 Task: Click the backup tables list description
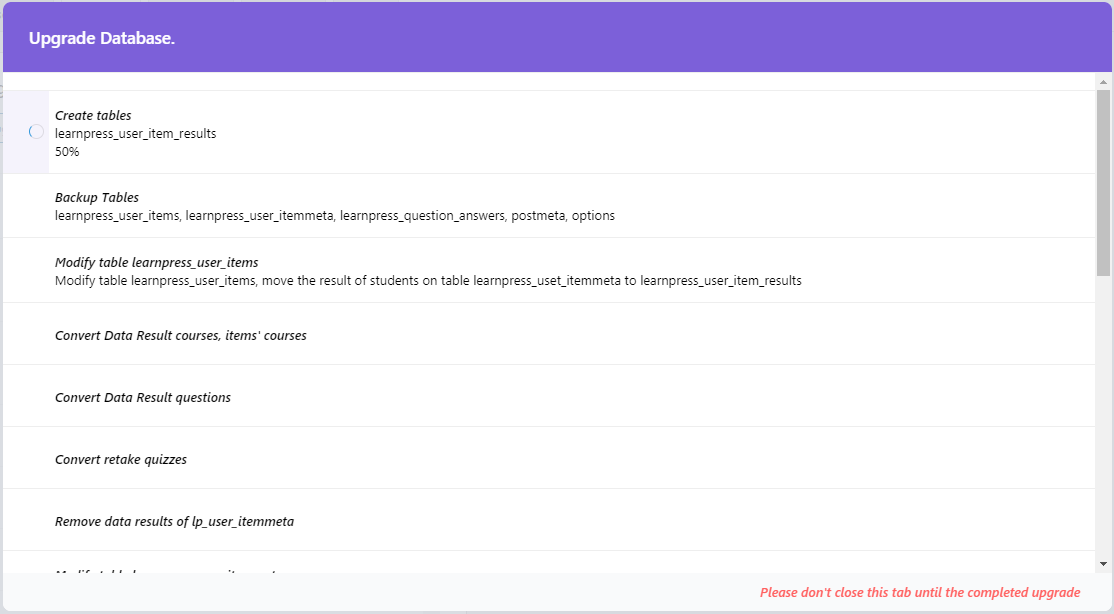335,215
